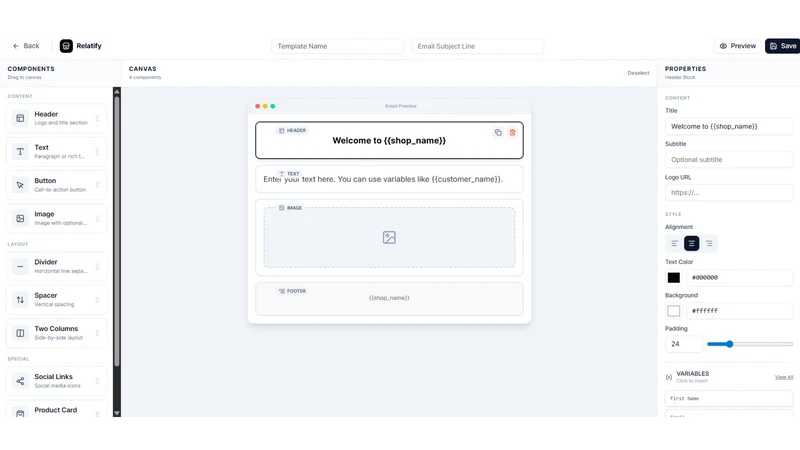Edit the Logo URL field
The height and width of the screenshot is (450, 800).
coord(729,193)
